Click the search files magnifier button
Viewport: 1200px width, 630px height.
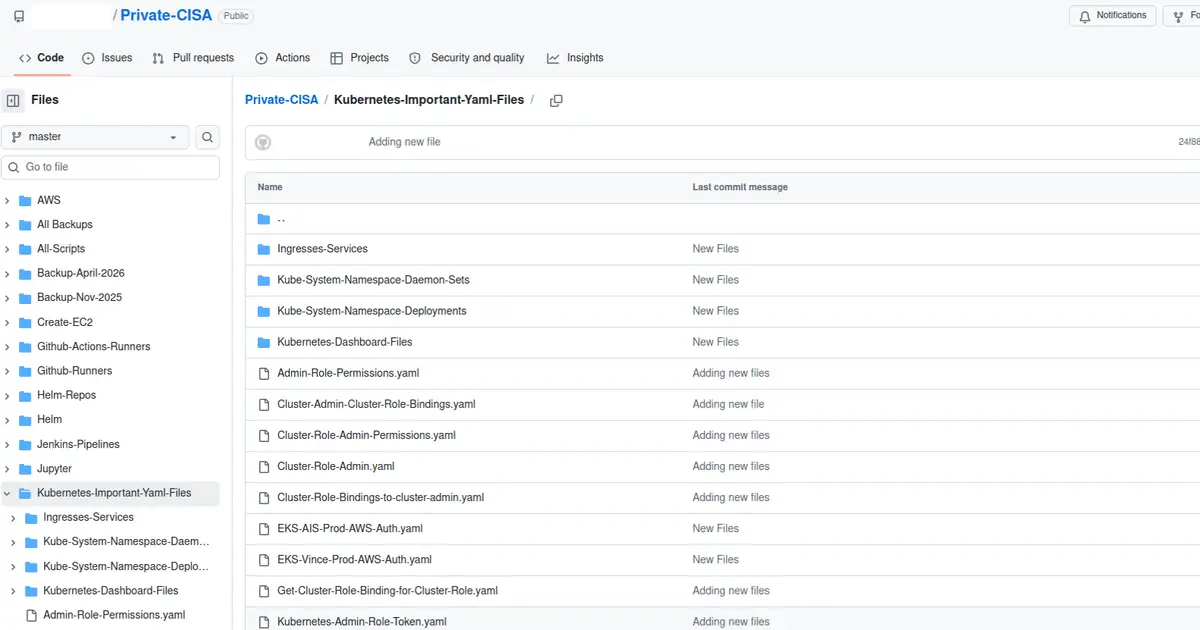207,137
